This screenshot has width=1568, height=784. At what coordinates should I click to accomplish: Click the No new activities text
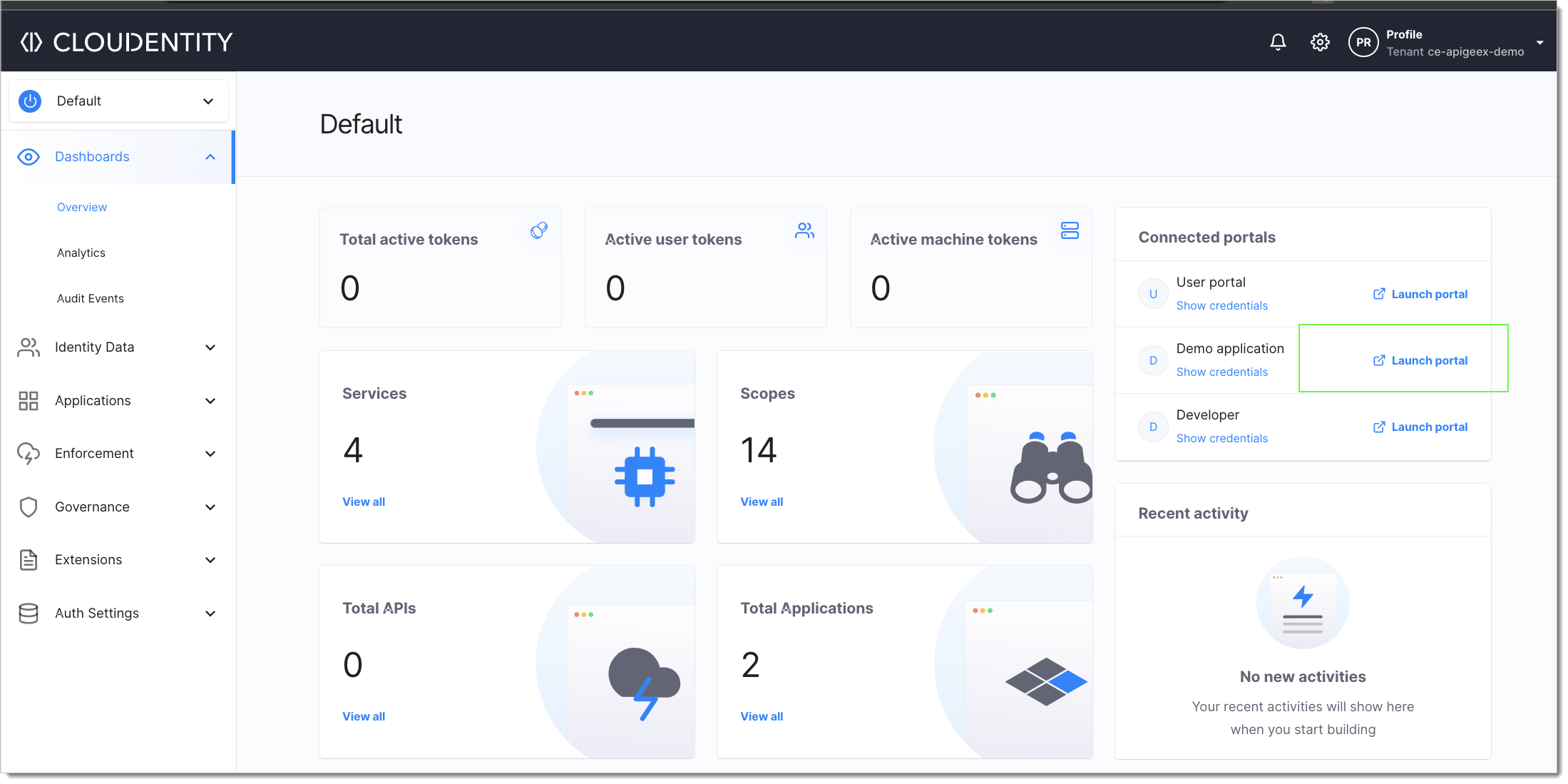[x=1303, y=677]
